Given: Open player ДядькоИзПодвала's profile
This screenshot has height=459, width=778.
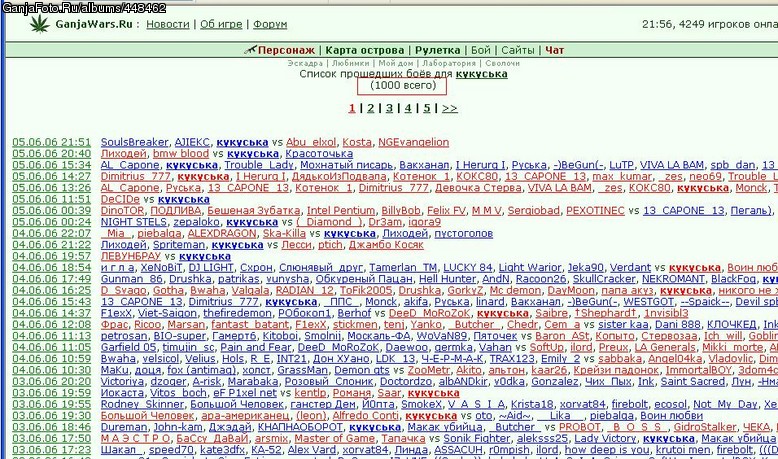Looking at the screenshot, I should coord(339,177).
